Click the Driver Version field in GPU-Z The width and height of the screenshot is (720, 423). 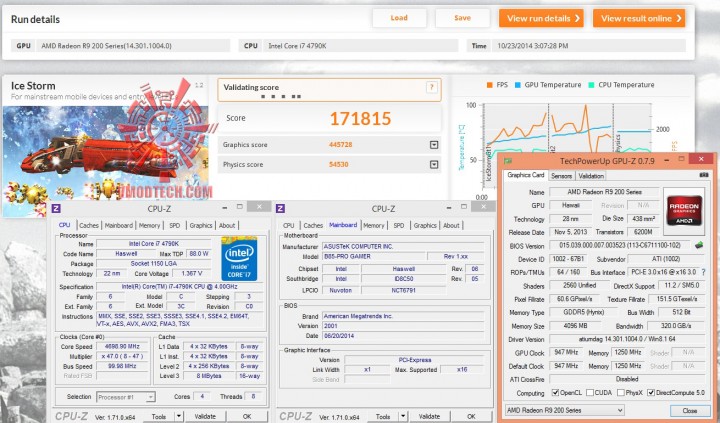coord(627,339)
